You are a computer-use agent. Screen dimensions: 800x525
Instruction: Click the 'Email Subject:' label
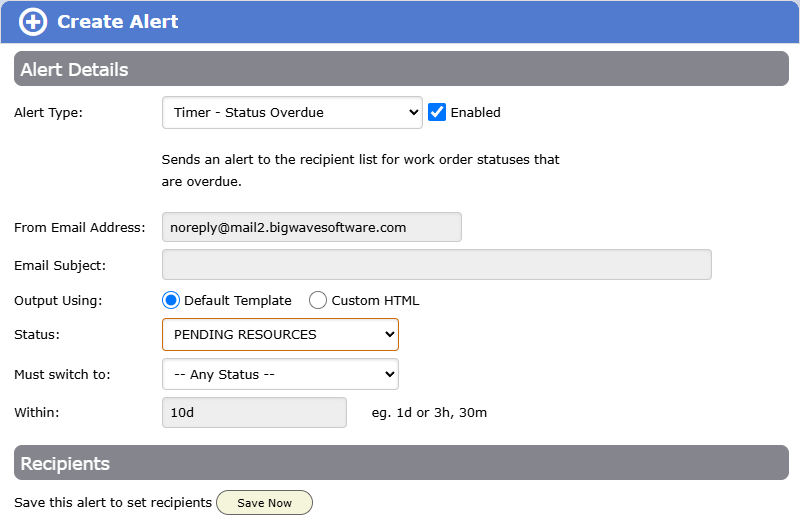[x=60, y=265]
